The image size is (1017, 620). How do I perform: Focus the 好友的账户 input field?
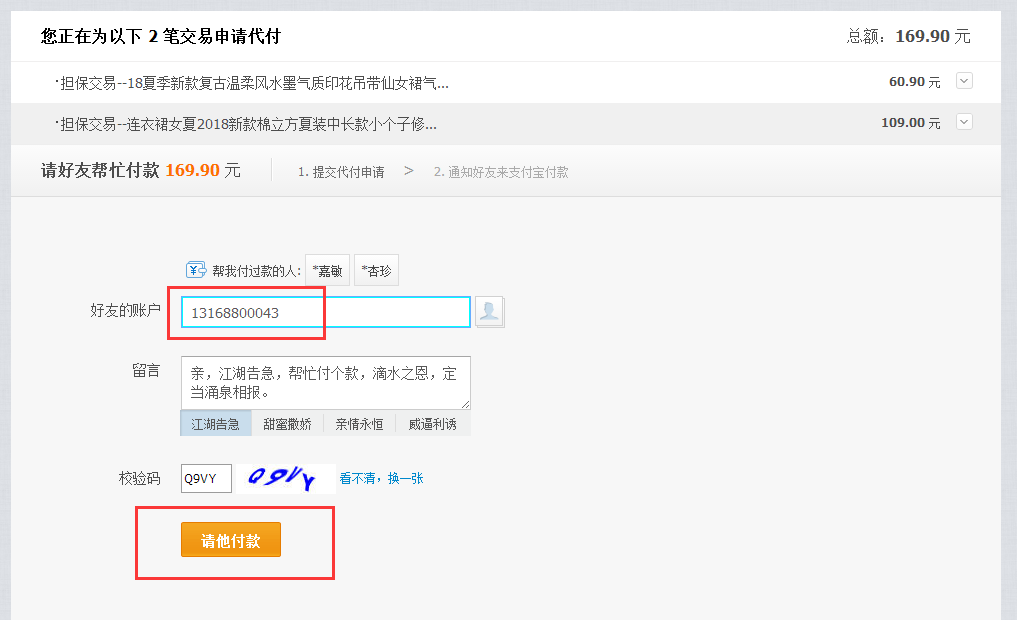point(325,313)
